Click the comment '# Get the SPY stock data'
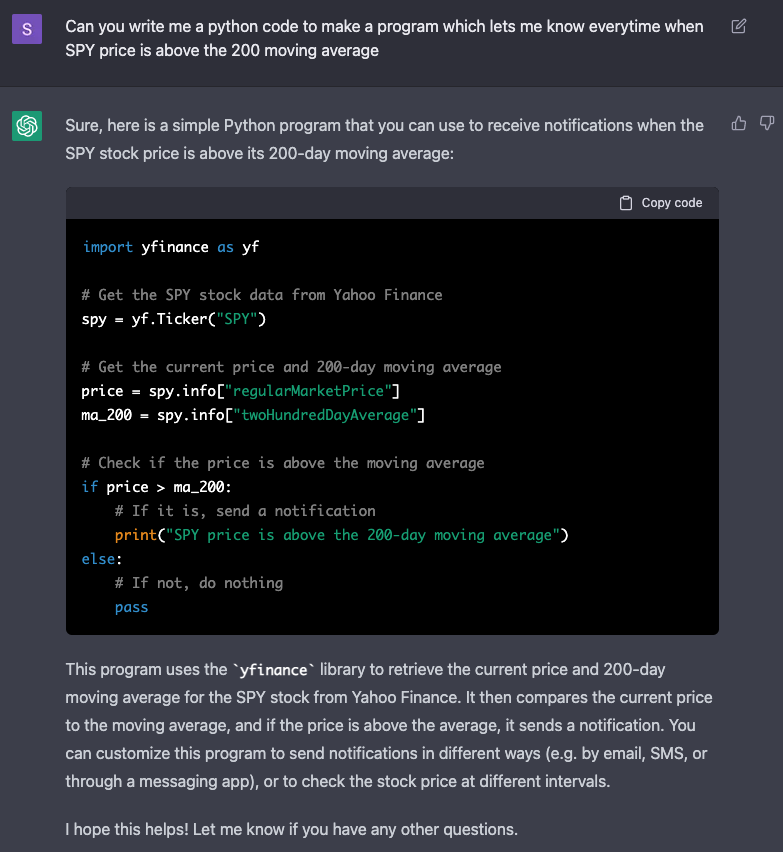 pyautogui.click(x=262, y=295)
